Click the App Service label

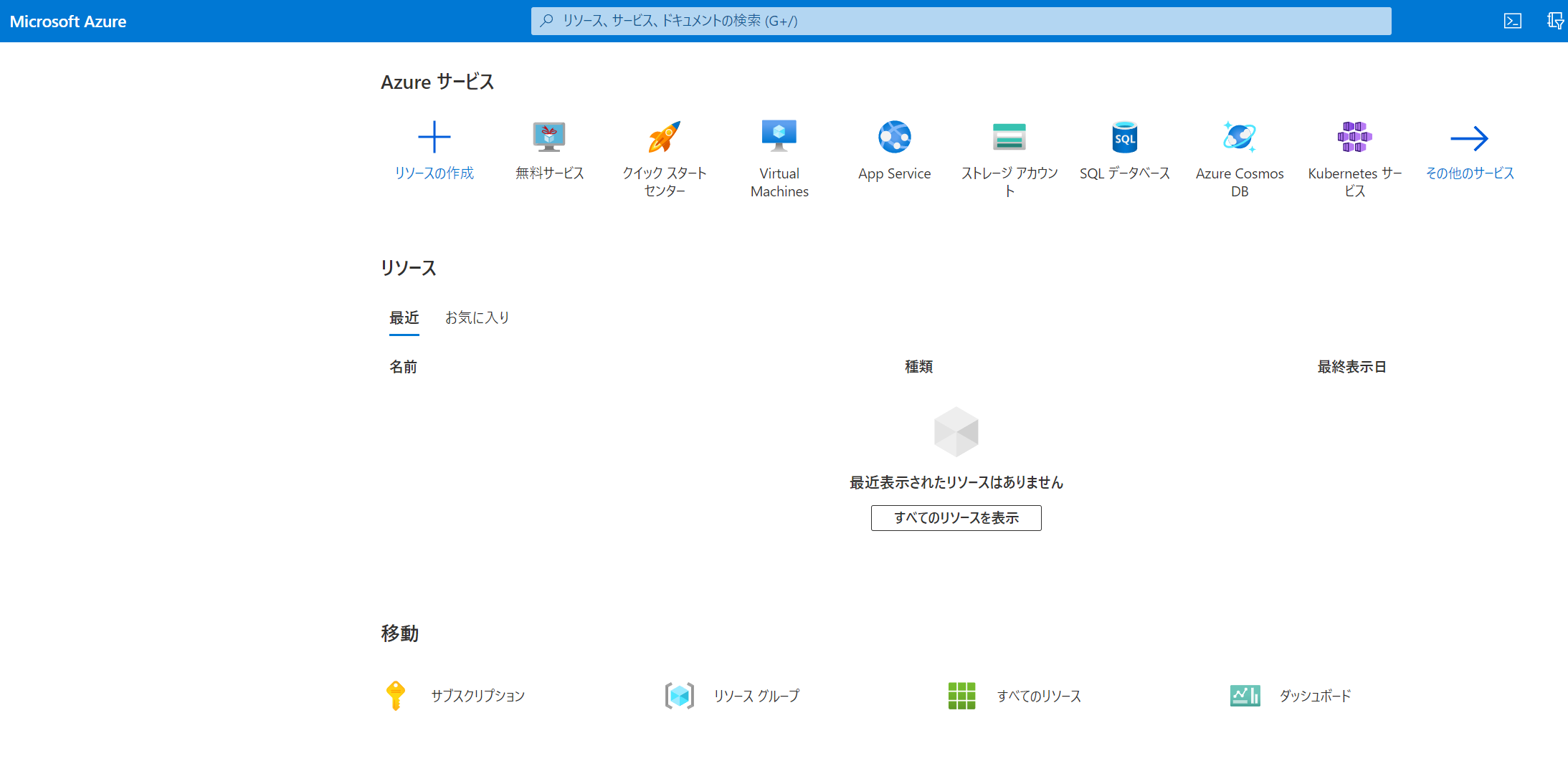[895, 174]
